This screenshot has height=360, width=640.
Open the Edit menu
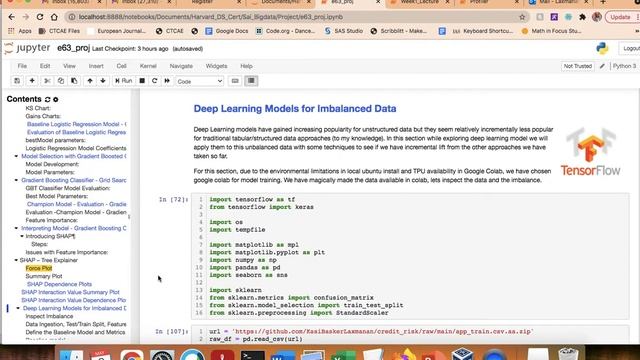[45, 66]
